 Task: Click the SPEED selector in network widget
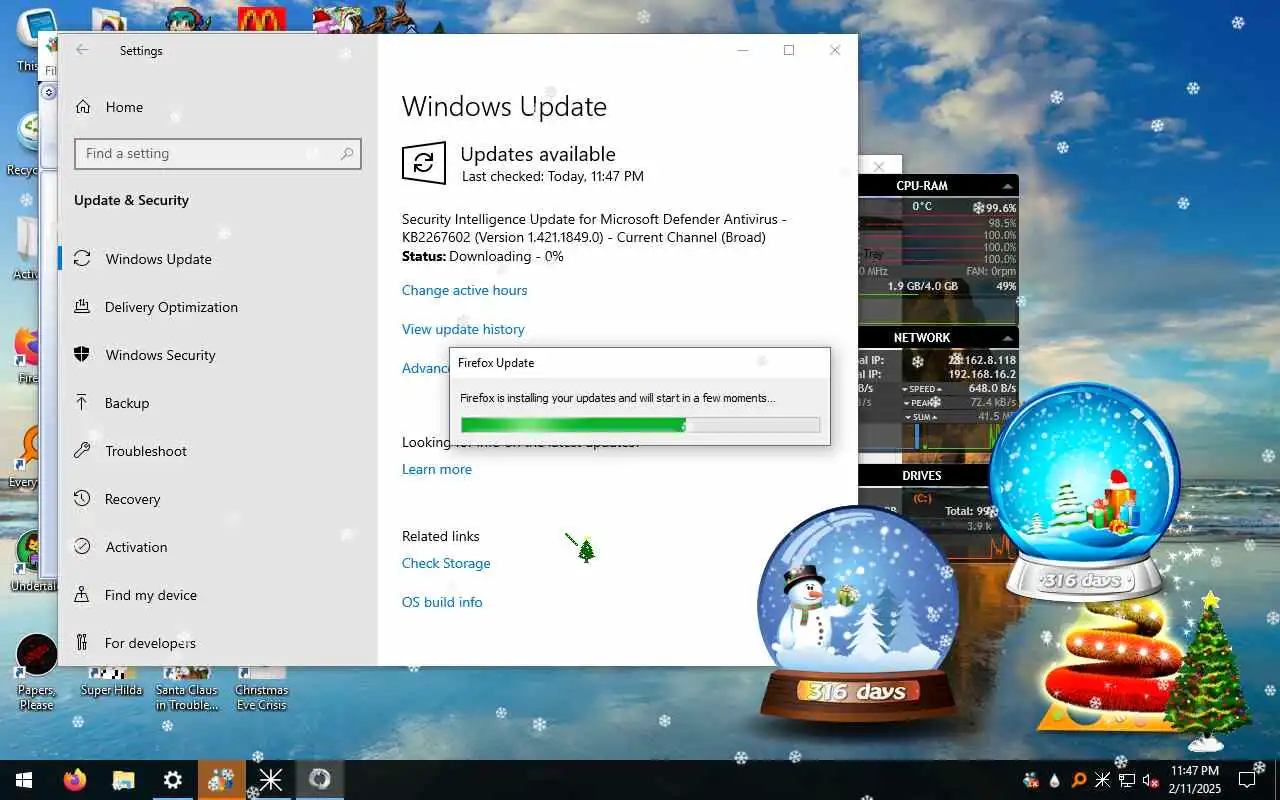click(x=921, y=389)
